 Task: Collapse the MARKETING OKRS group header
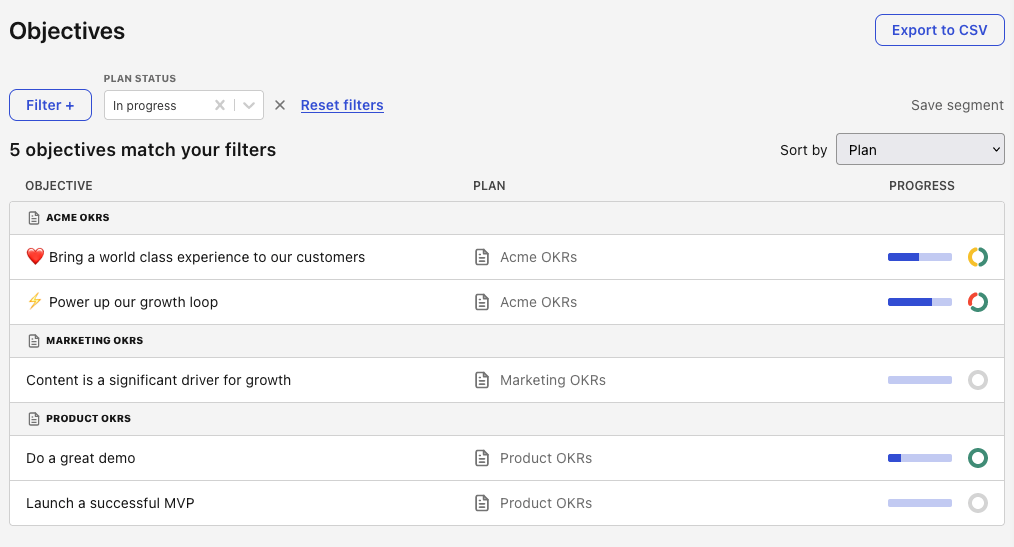pos(94,341)
